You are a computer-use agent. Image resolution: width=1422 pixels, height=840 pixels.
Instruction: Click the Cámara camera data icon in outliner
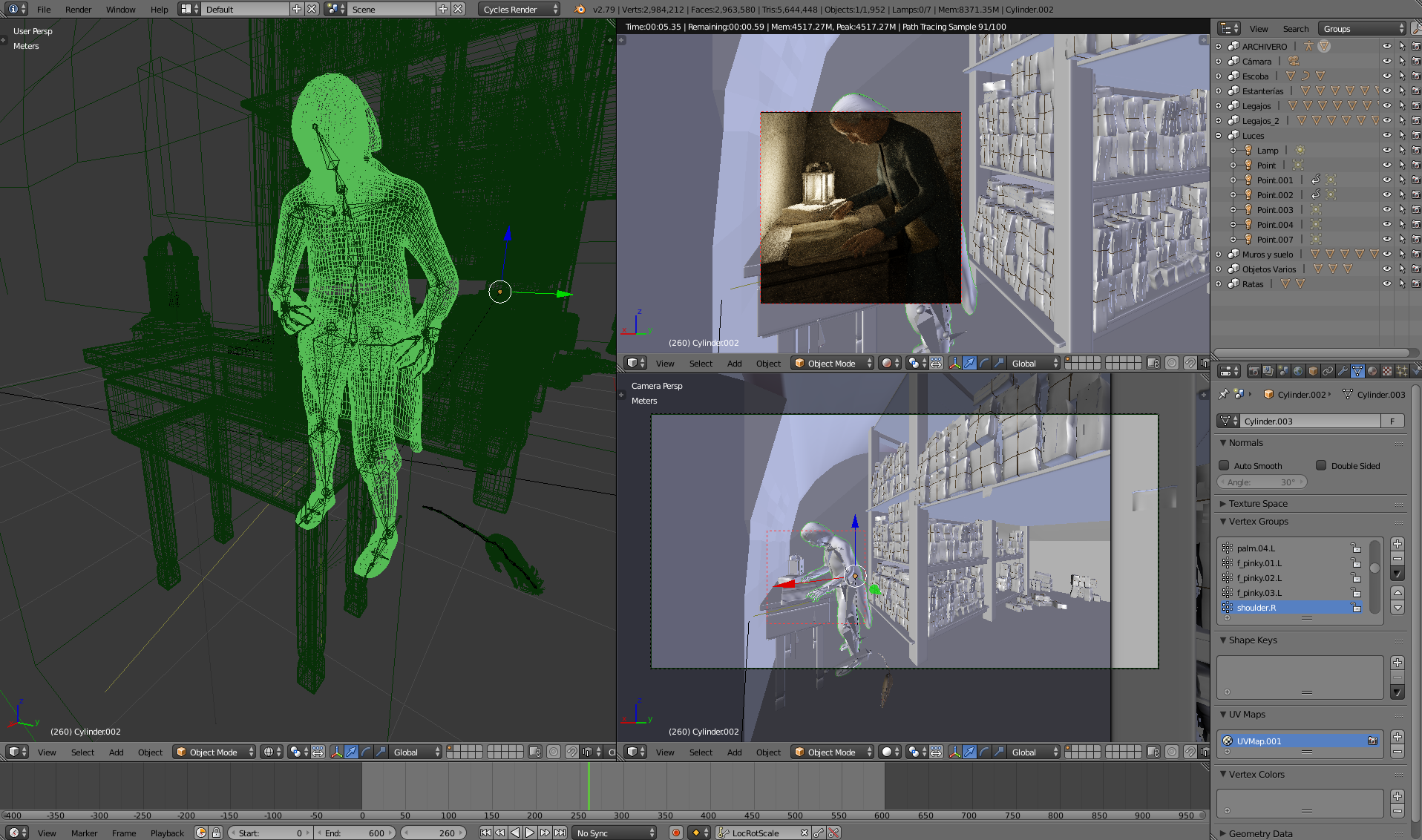click(x=1294, y=61)
